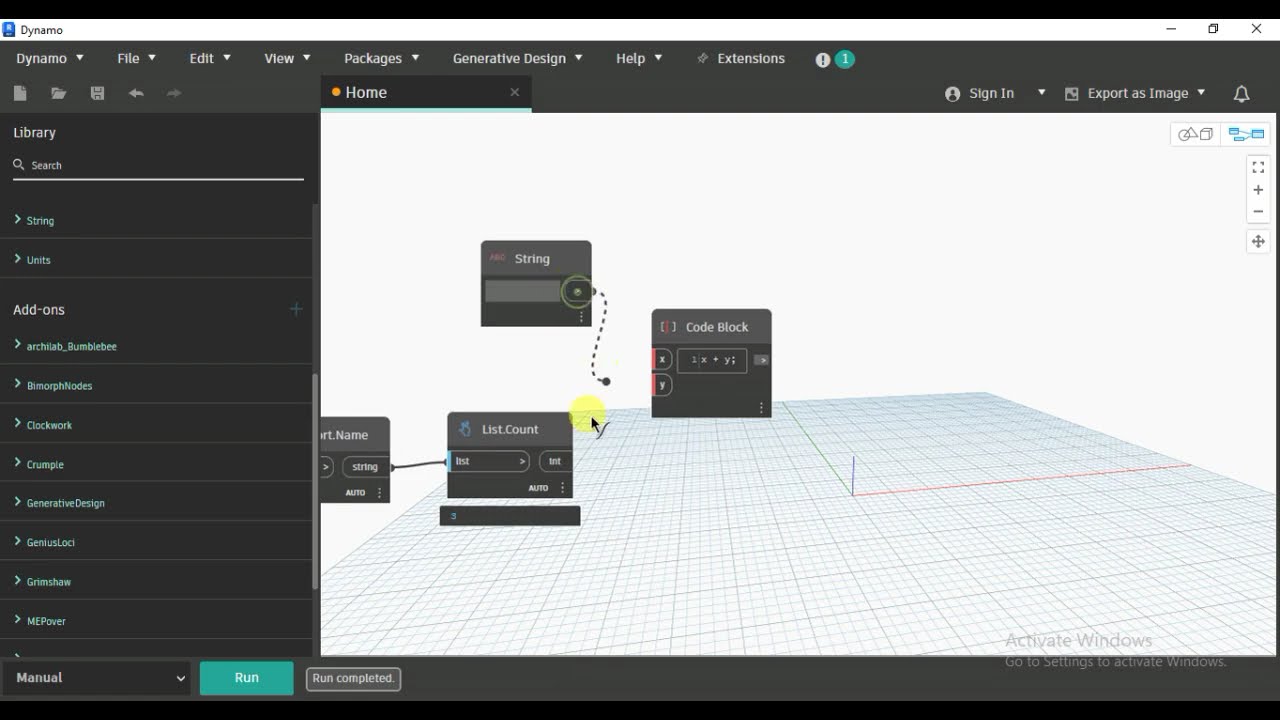Click the List.Count list input port
The height and width of the screenshot is (720, 1280).
click(x=489, y=461)
